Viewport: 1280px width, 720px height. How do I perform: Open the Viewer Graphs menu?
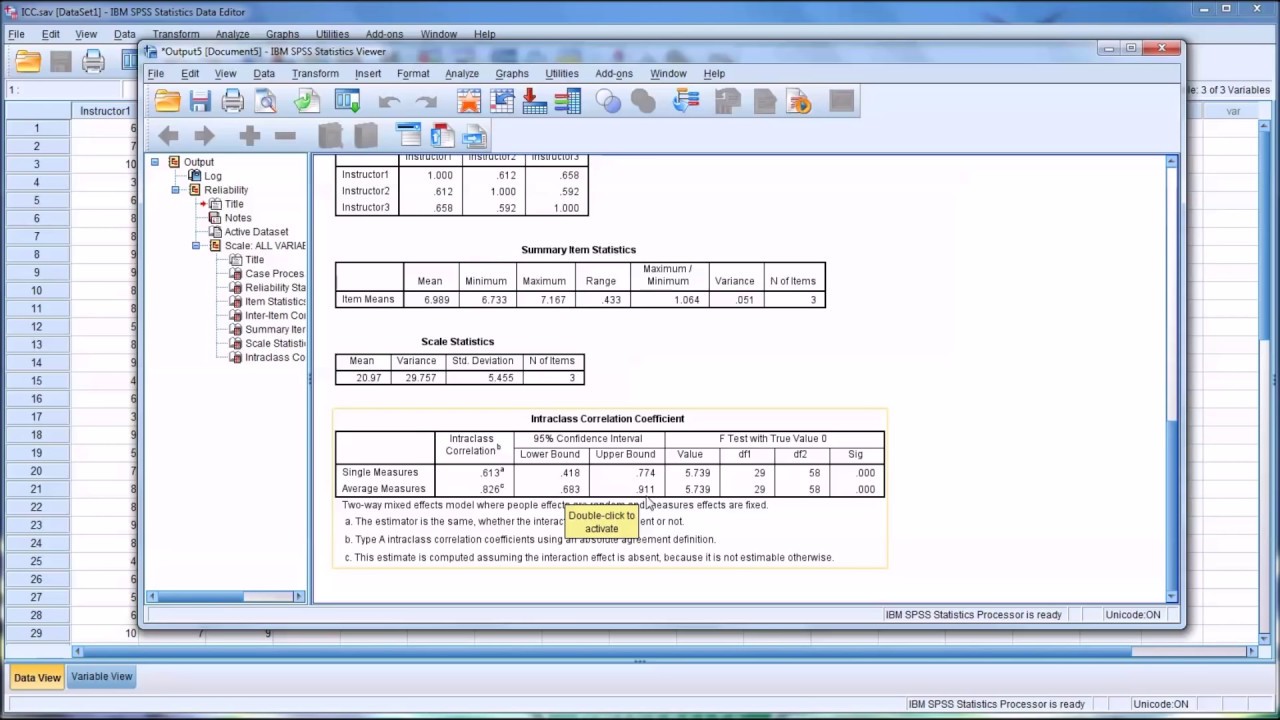tap(512, 73)
